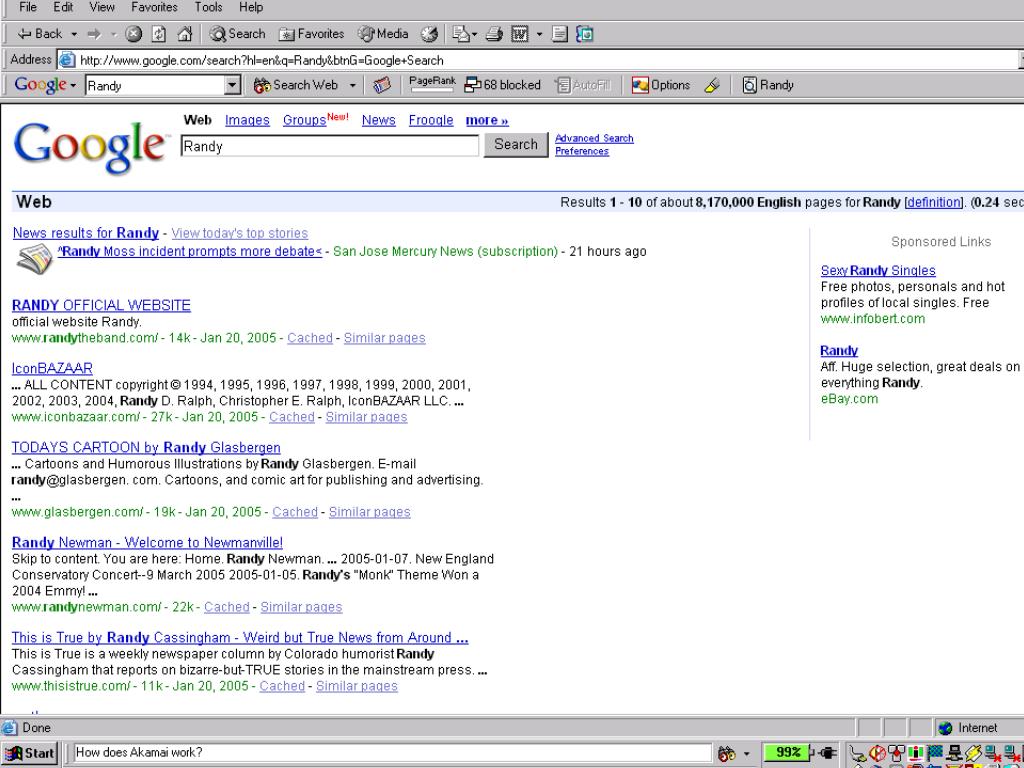Image resolution: width=1024 pixels, height=768 pixels.
Task: Open Similar pages for www.thisistrue.com
Action: [x=357, y=686]
